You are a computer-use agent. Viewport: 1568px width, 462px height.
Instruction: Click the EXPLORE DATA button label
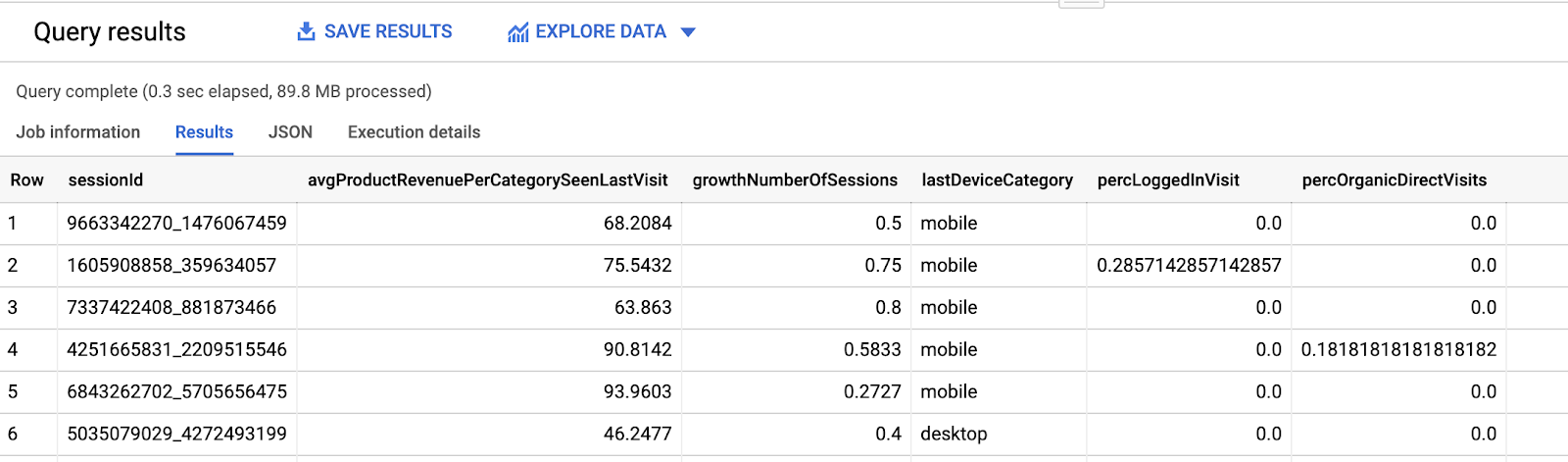coord(601,31)
